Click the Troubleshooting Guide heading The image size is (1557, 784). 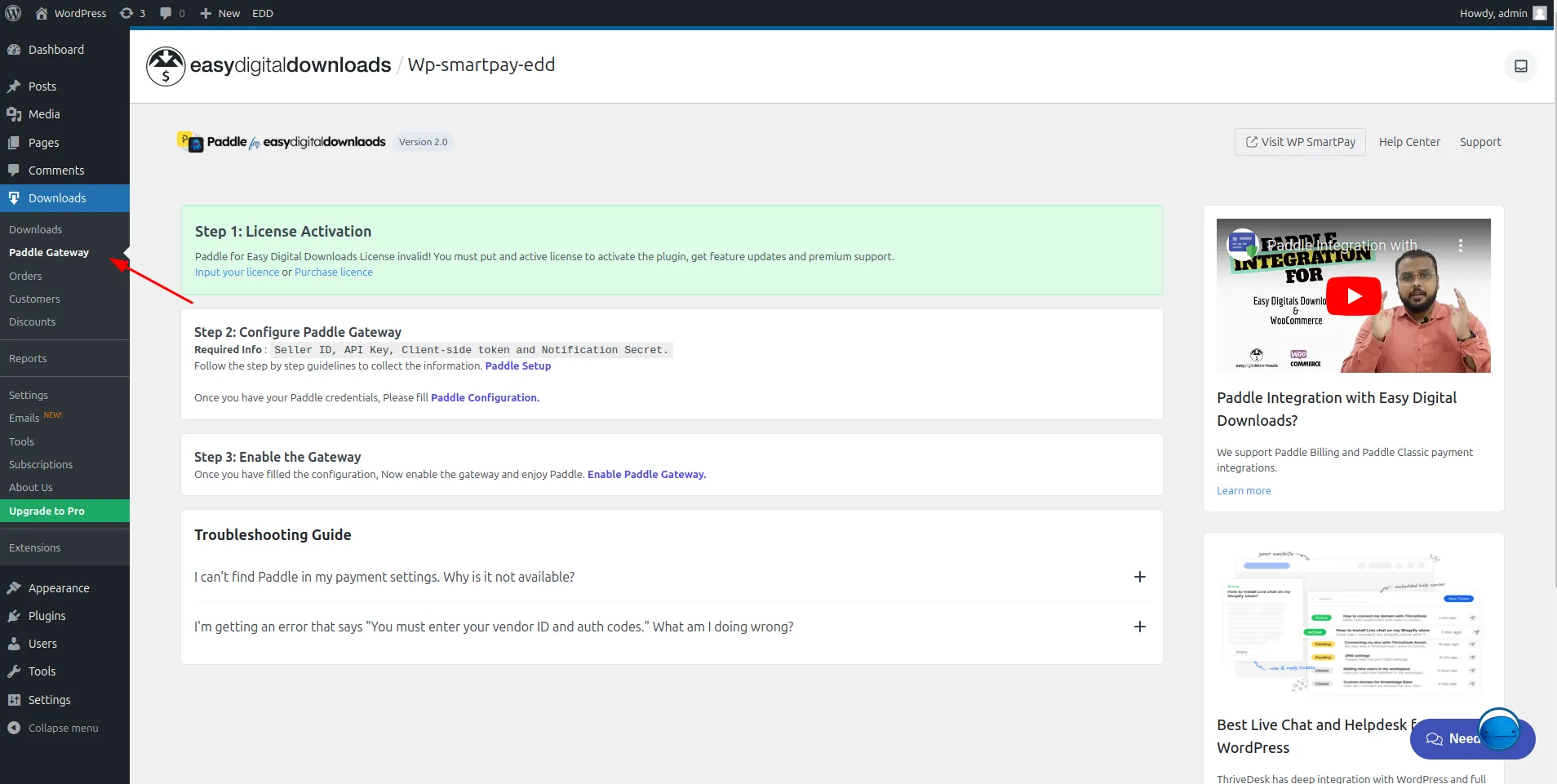pos(273,535)
